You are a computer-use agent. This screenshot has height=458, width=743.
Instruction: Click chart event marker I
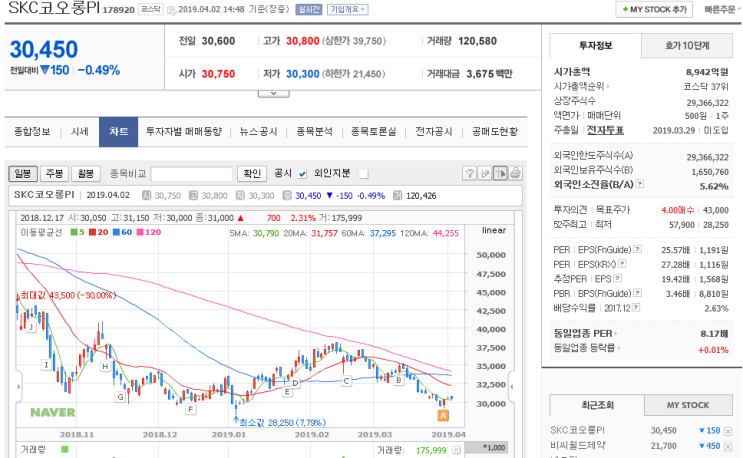coord(46,364)
